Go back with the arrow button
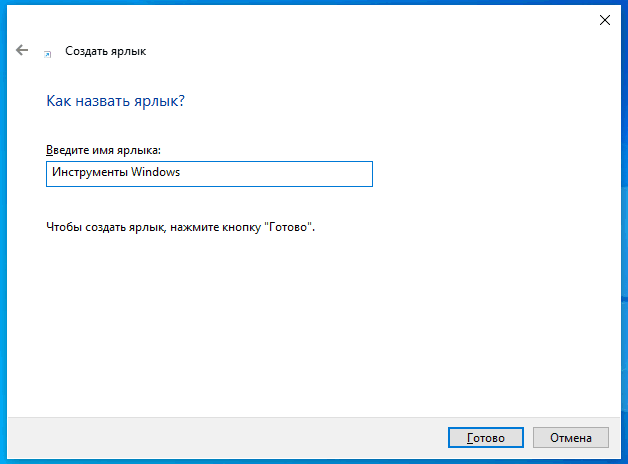The image size is (628, 464). [x=22, y=50]
